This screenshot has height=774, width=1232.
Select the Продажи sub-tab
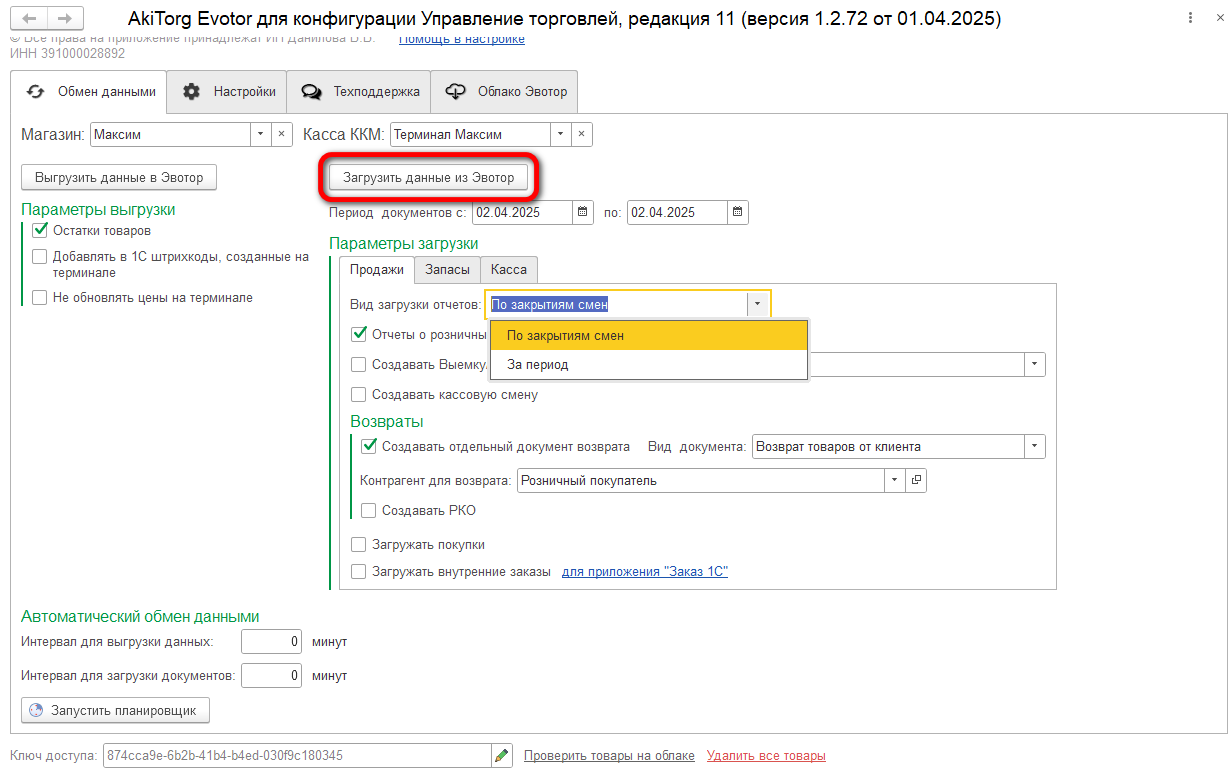(377, 270)
